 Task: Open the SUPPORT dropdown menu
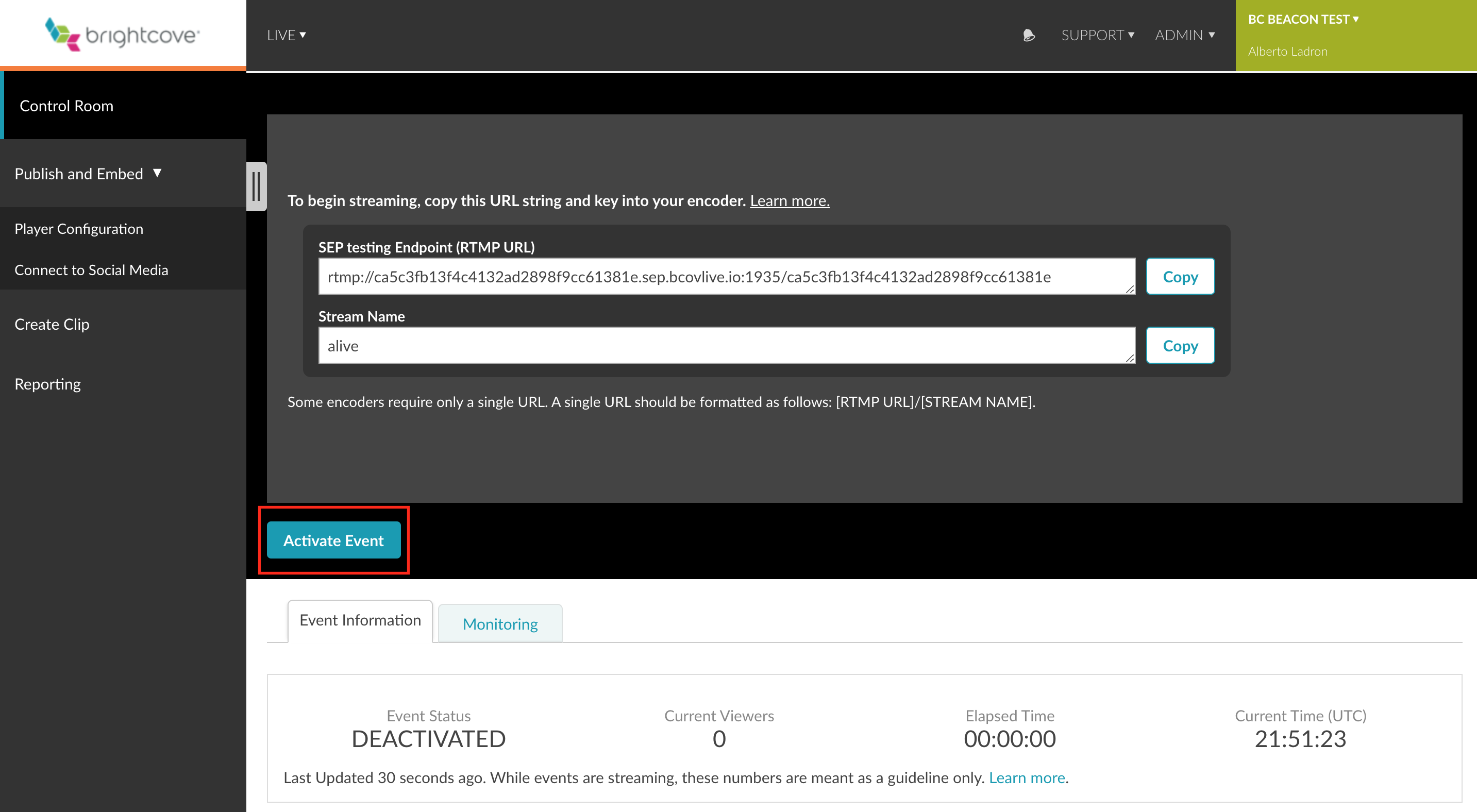click(x=1097, y=35)
